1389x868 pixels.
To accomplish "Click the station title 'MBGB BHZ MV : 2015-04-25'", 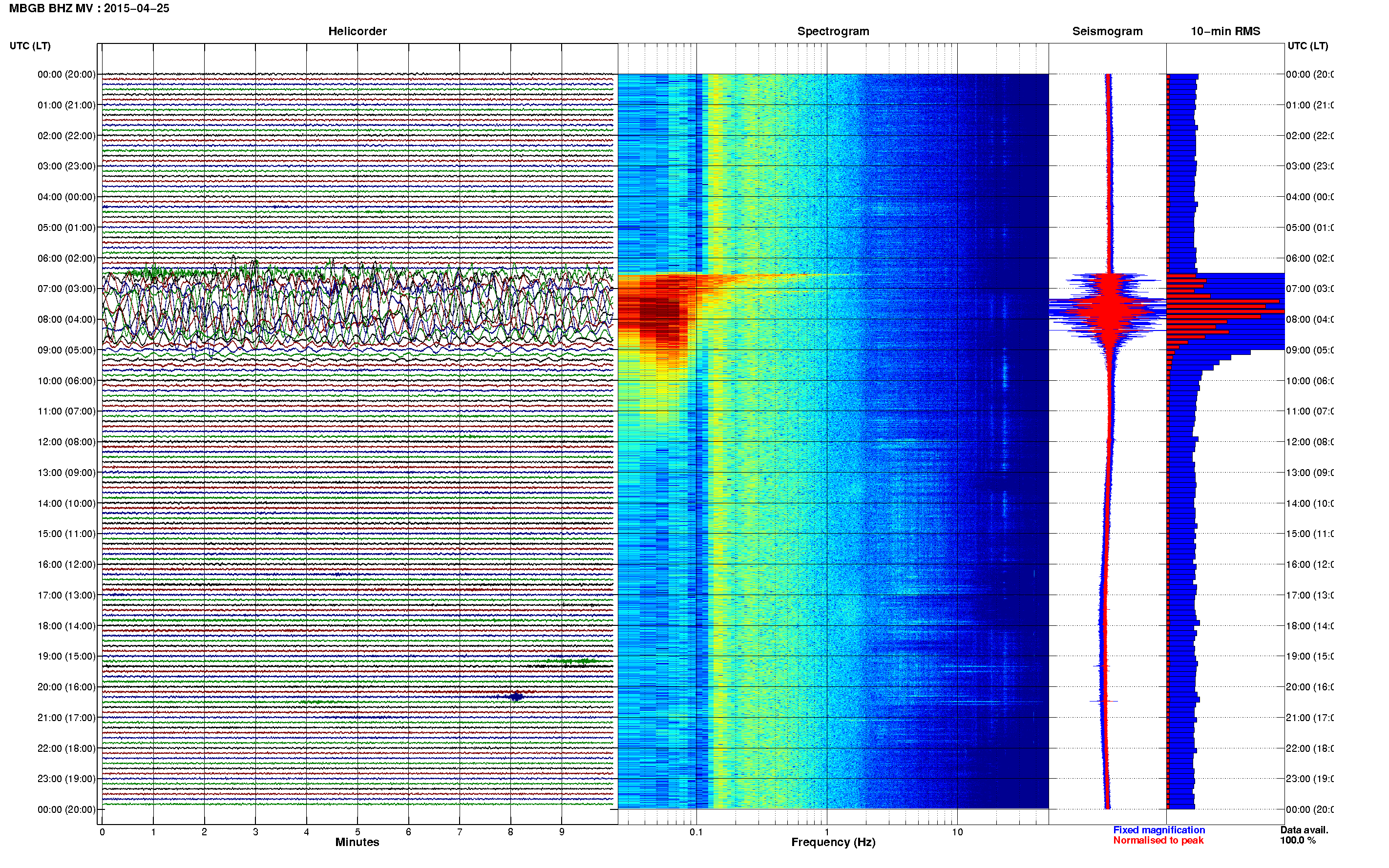I will pos(89,8).
